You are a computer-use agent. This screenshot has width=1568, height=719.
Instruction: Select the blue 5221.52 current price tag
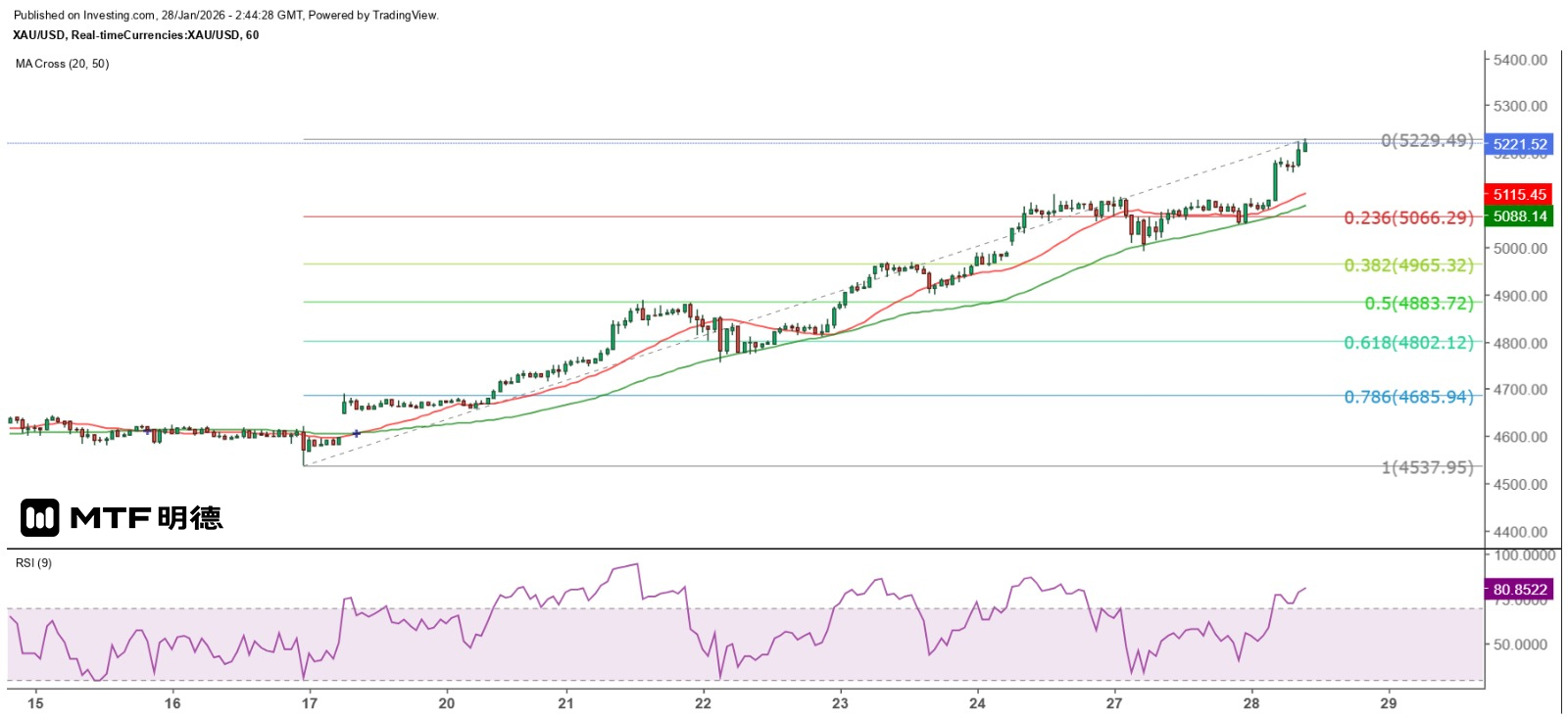1519,144
